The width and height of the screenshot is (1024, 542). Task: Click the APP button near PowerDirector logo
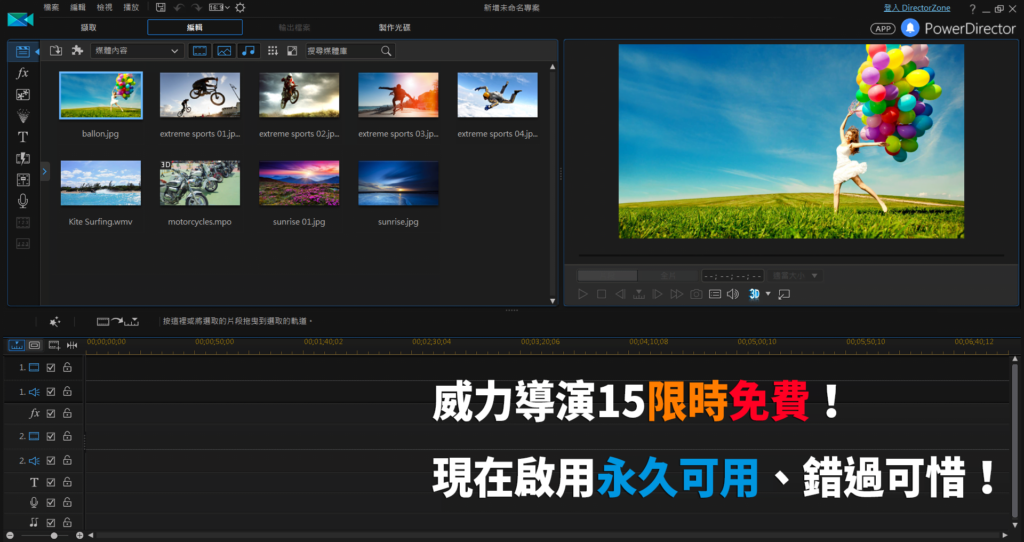click(883, 29)
